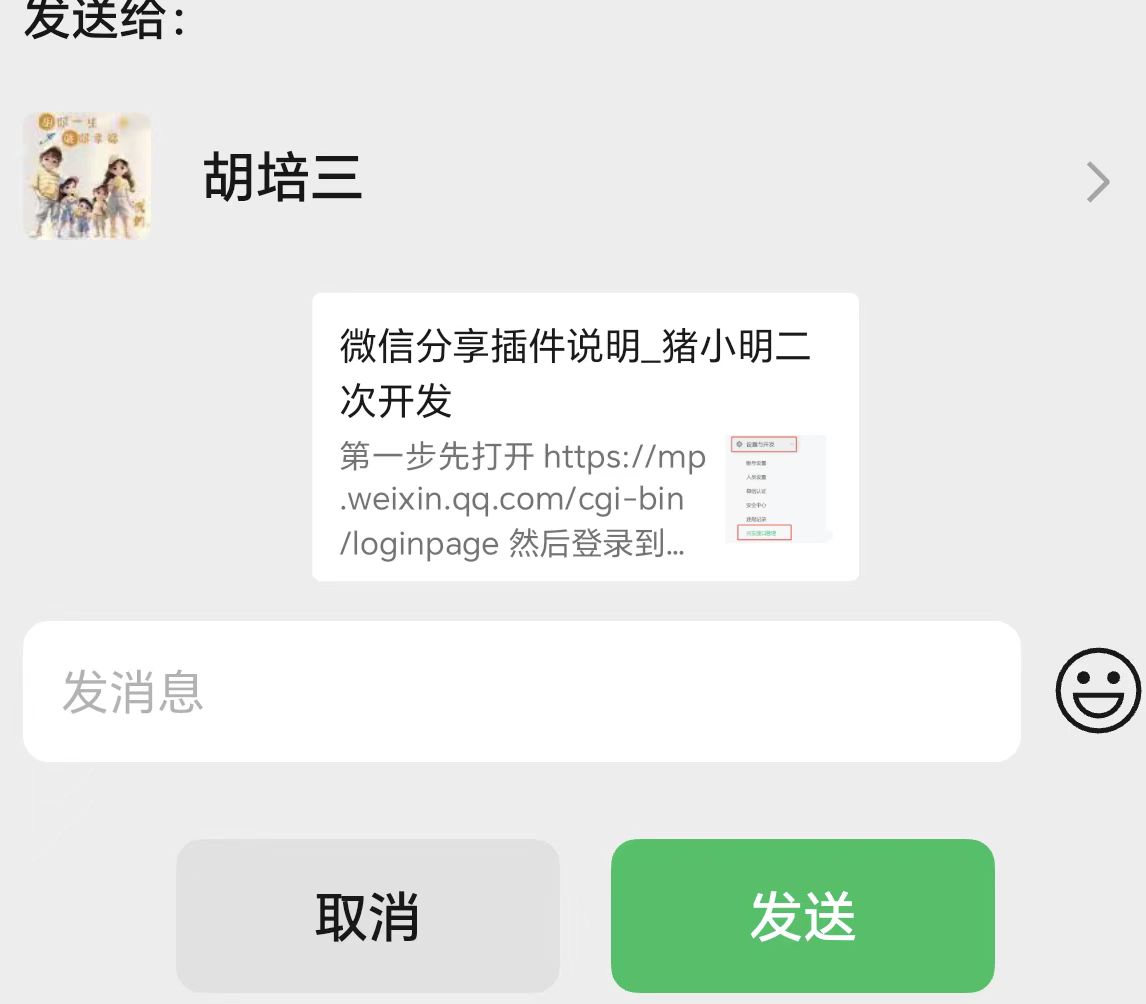
Task: Click the 人员设置 entry in the thumbnail menu
Action: (x=756, y=477)
